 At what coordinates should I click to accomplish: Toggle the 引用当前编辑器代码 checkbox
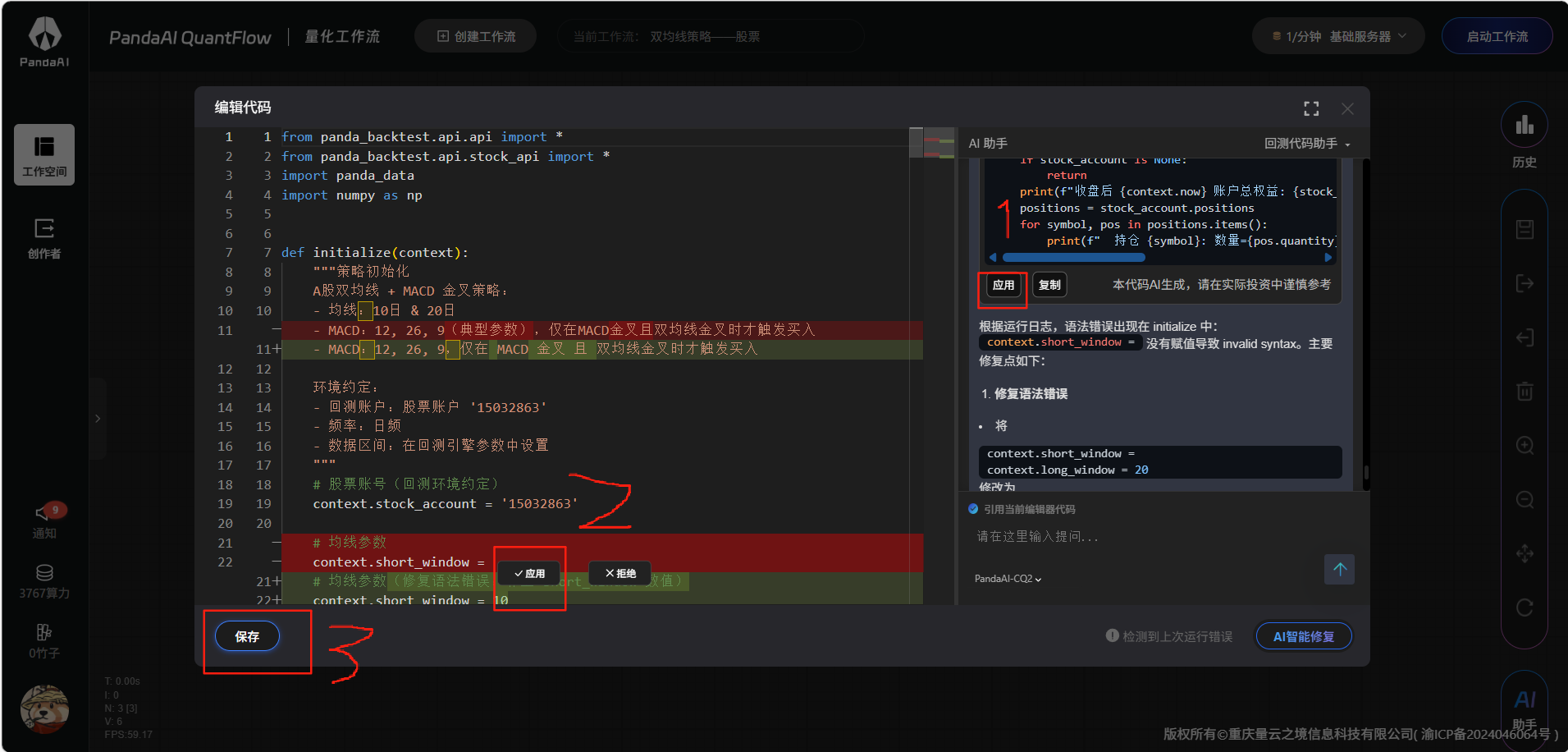pyautogui.click(x=973, y=509)
